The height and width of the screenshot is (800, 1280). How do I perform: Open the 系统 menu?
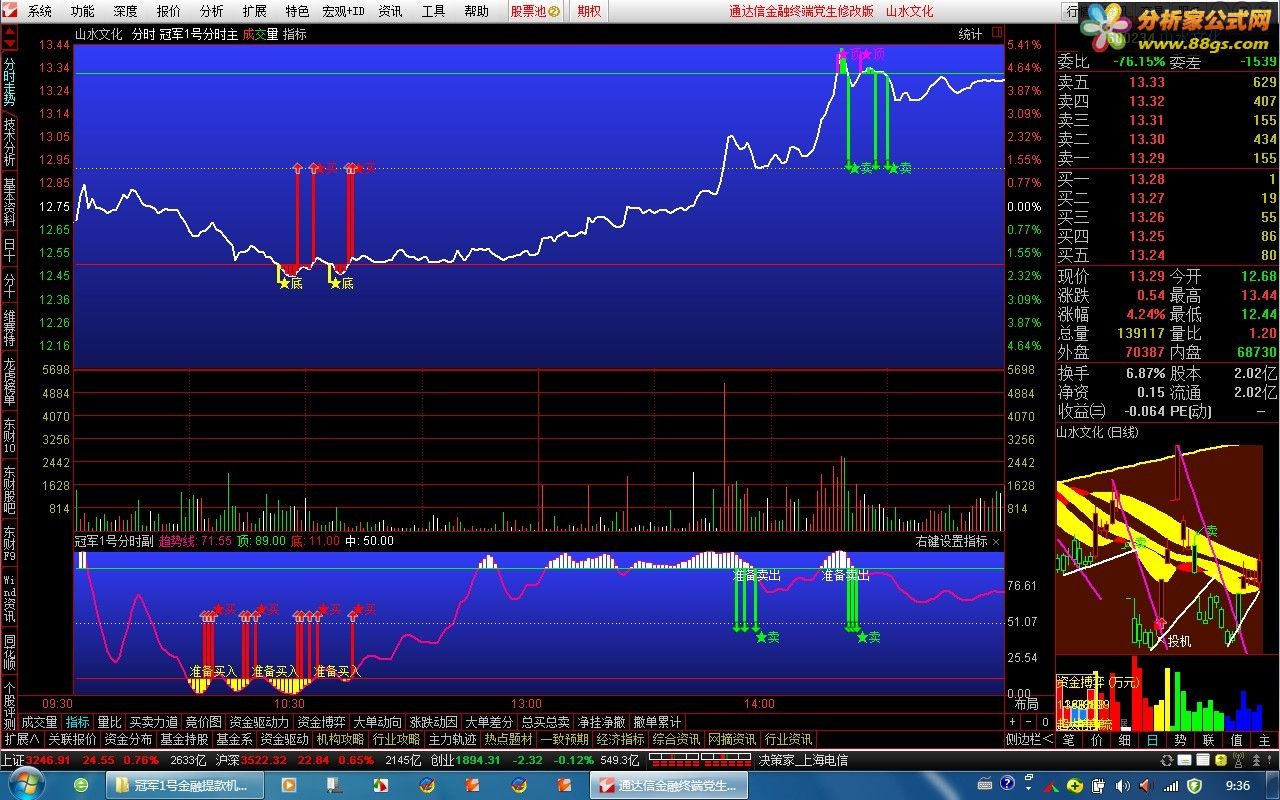40,11
